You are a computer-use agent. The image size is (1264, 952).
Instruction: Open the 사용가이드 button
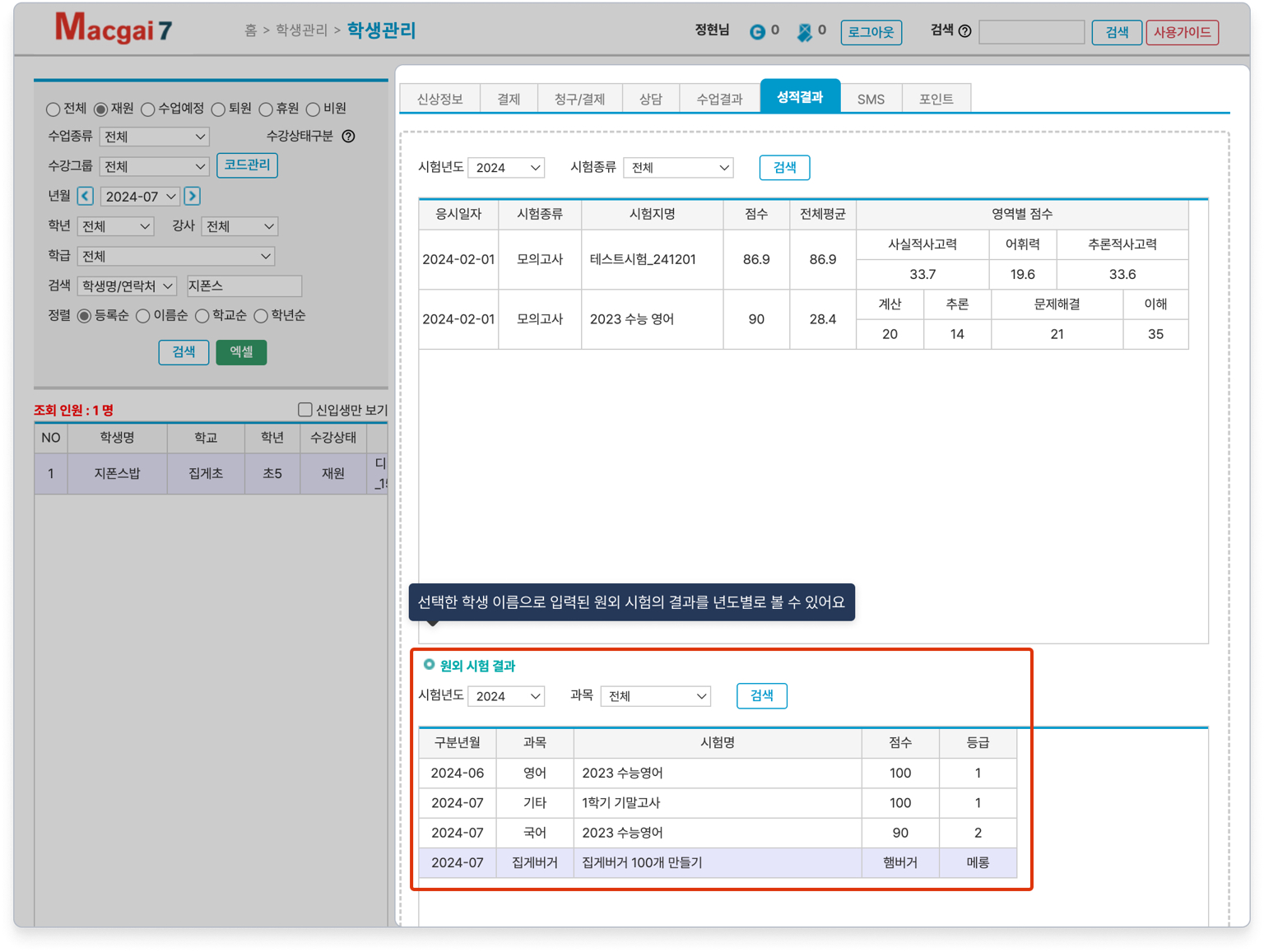(1182, 32)
